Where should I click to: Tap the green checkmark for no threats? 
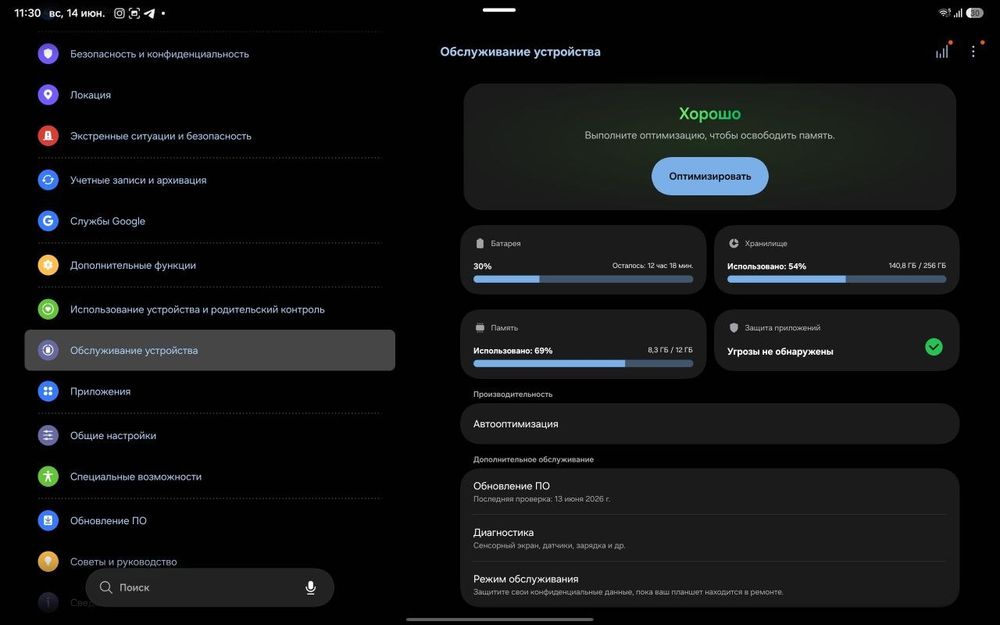point(934,346)
